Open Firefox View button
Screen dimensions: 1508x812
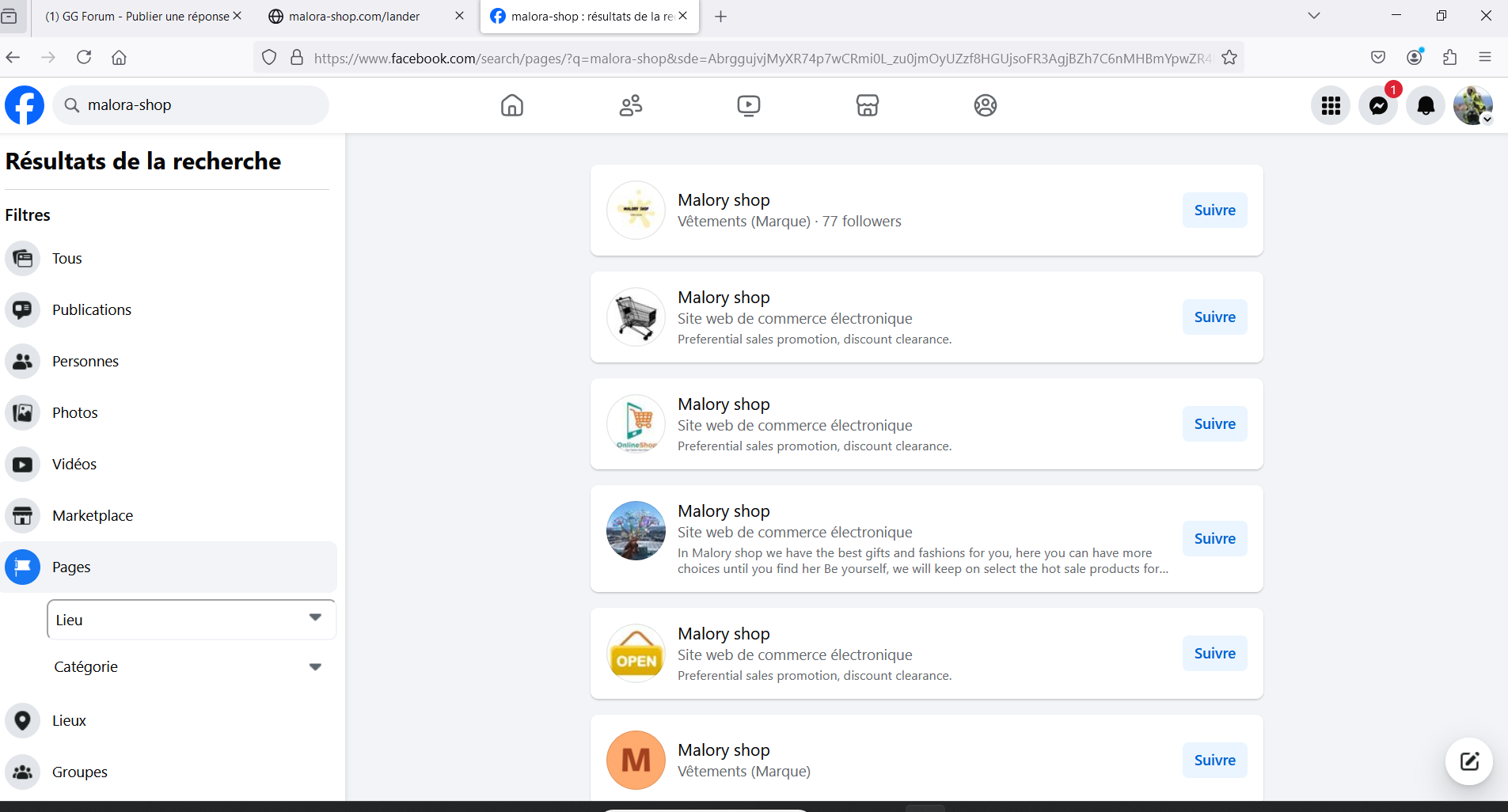click(x=9, y=17)
